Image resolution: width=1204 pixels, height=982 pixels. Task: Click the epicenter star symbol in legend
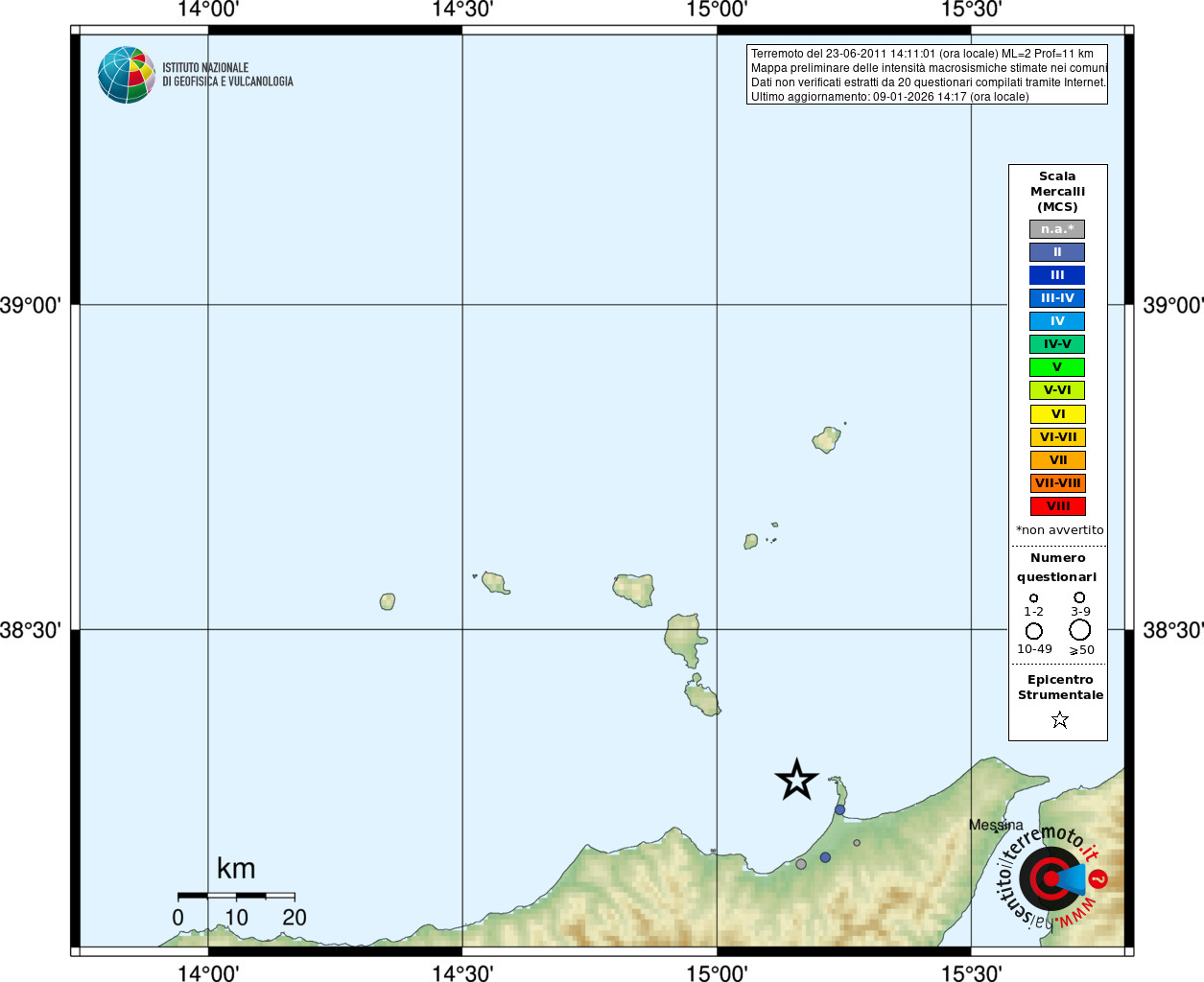click(1059, 719)
